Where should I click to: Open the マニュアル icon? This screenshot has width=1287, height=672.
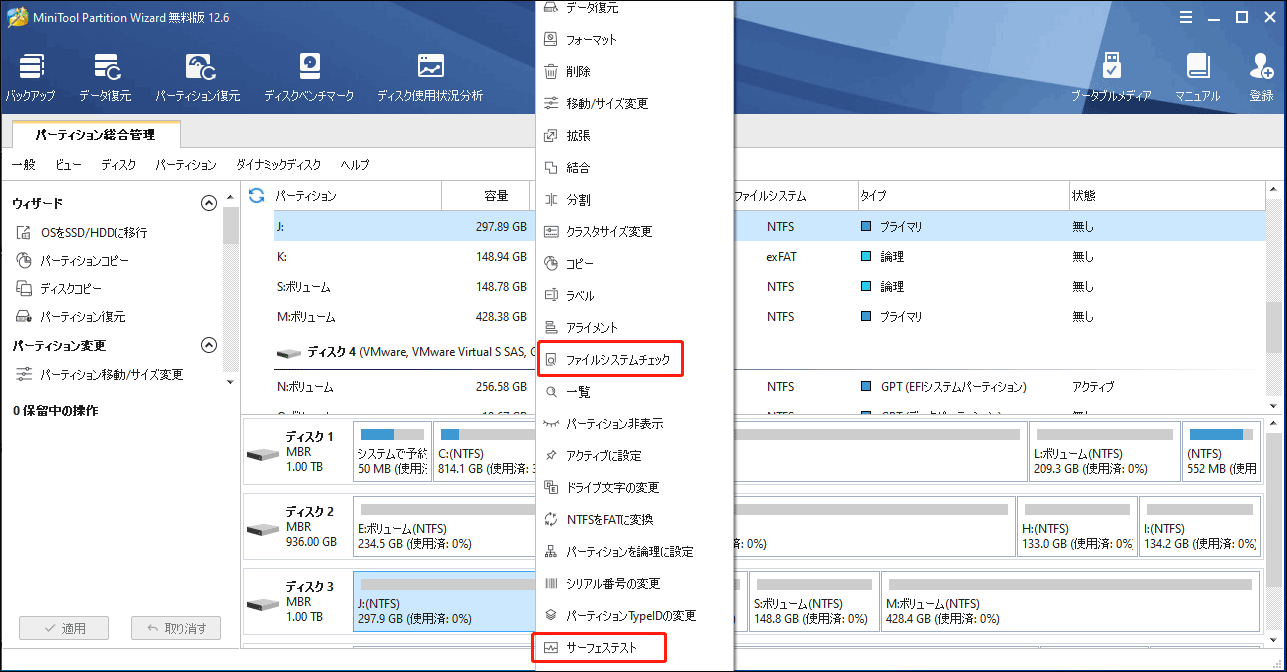tap(1196, 75)
